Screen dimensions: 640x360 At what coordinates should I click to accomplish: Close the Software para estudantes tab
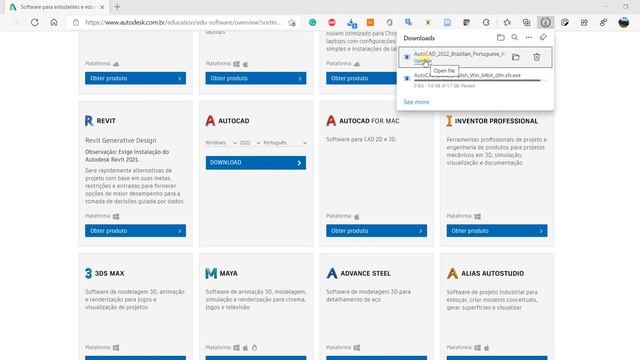(102, 7)
